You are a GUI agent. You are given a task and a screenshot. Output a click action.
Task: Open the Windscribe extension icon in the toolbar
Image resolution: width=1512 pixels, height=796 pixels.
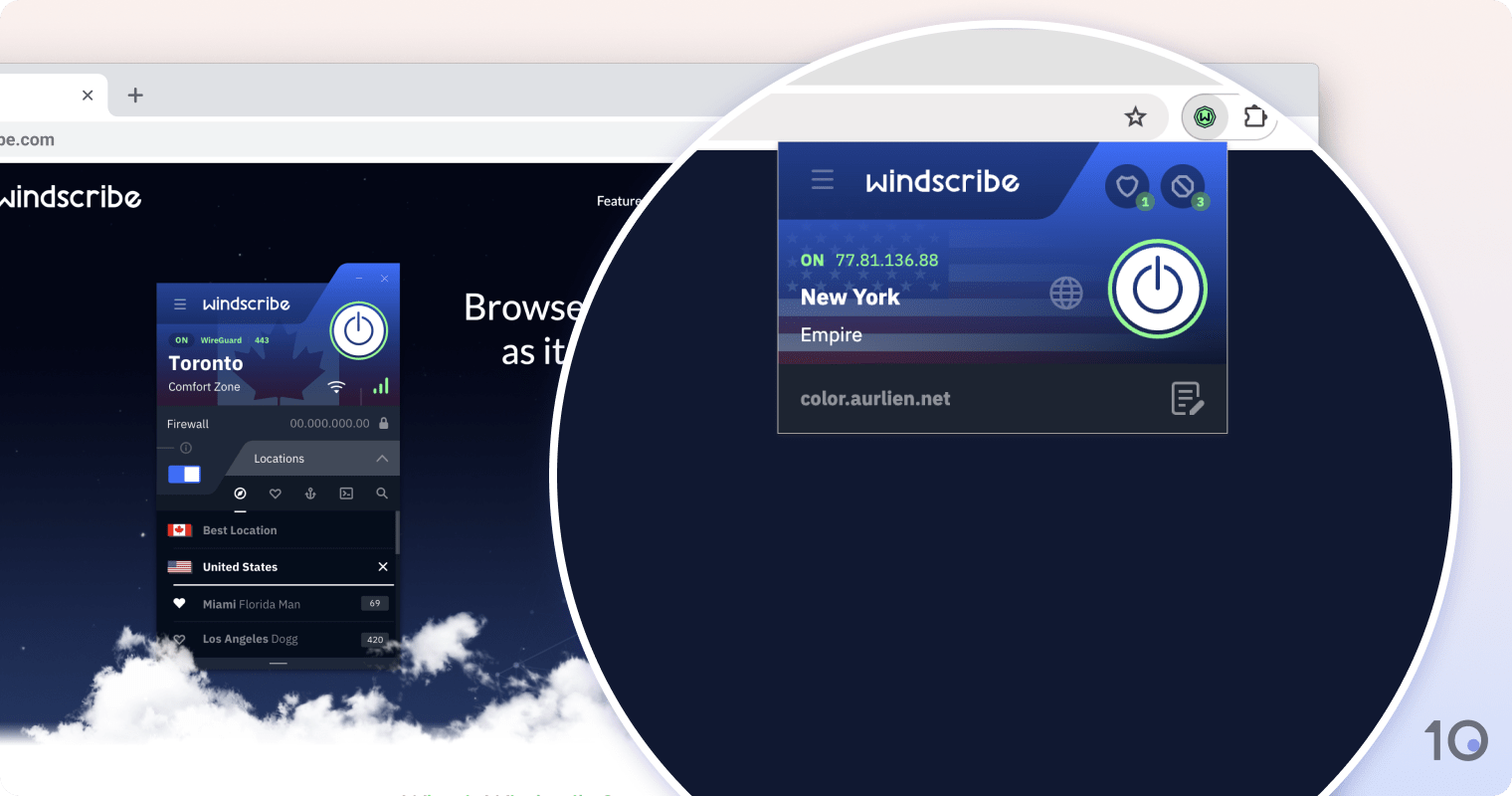(x=1206, y=116)
